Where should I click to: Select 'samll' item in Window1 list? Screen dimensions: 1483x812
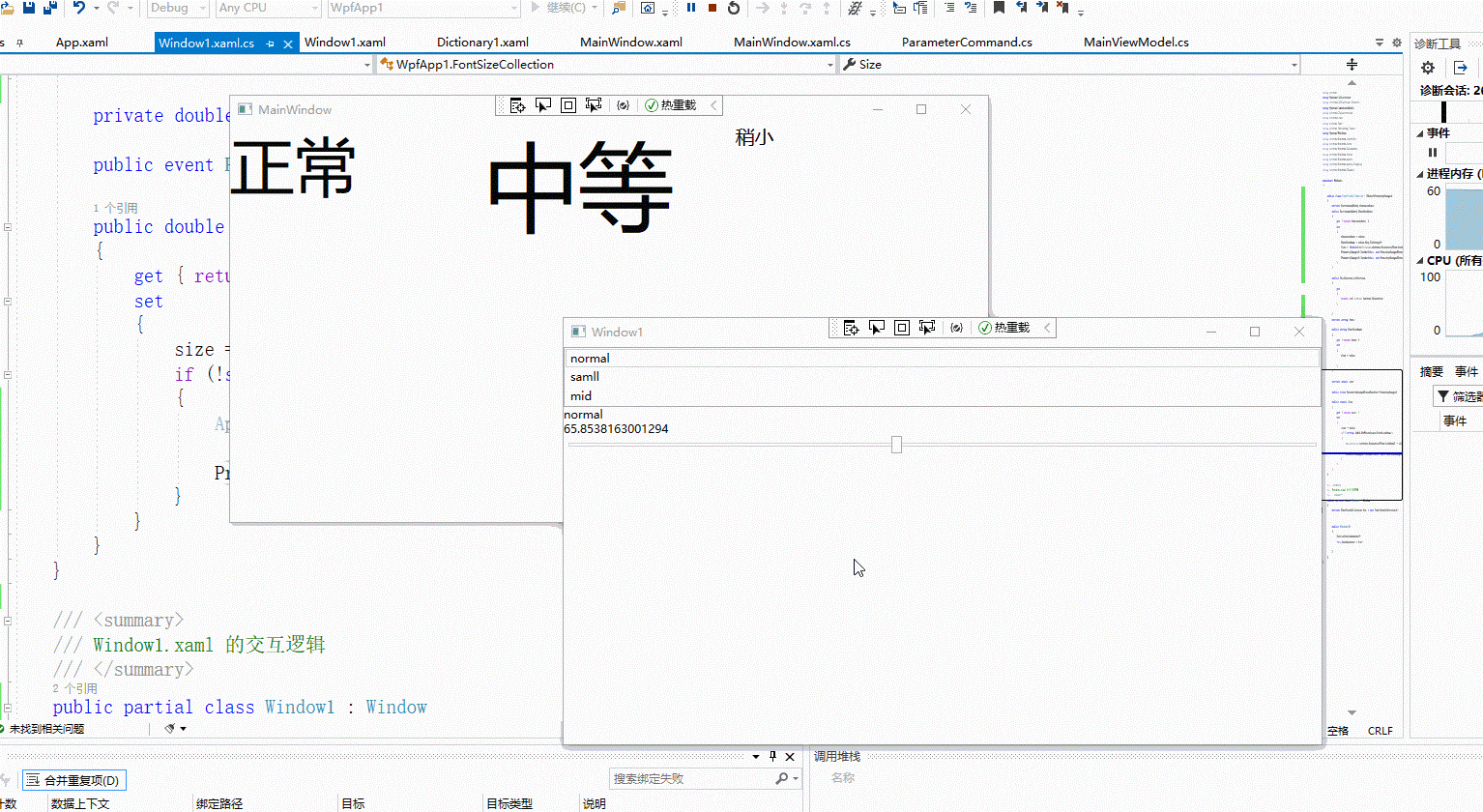click(x=585, y=377)
